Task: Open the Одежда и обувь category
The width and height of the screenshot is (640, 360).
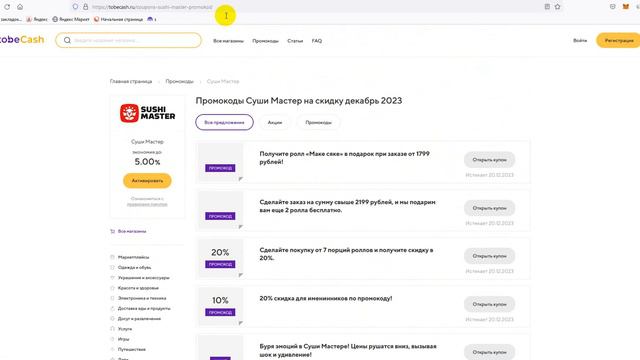Action: [134, 267]
